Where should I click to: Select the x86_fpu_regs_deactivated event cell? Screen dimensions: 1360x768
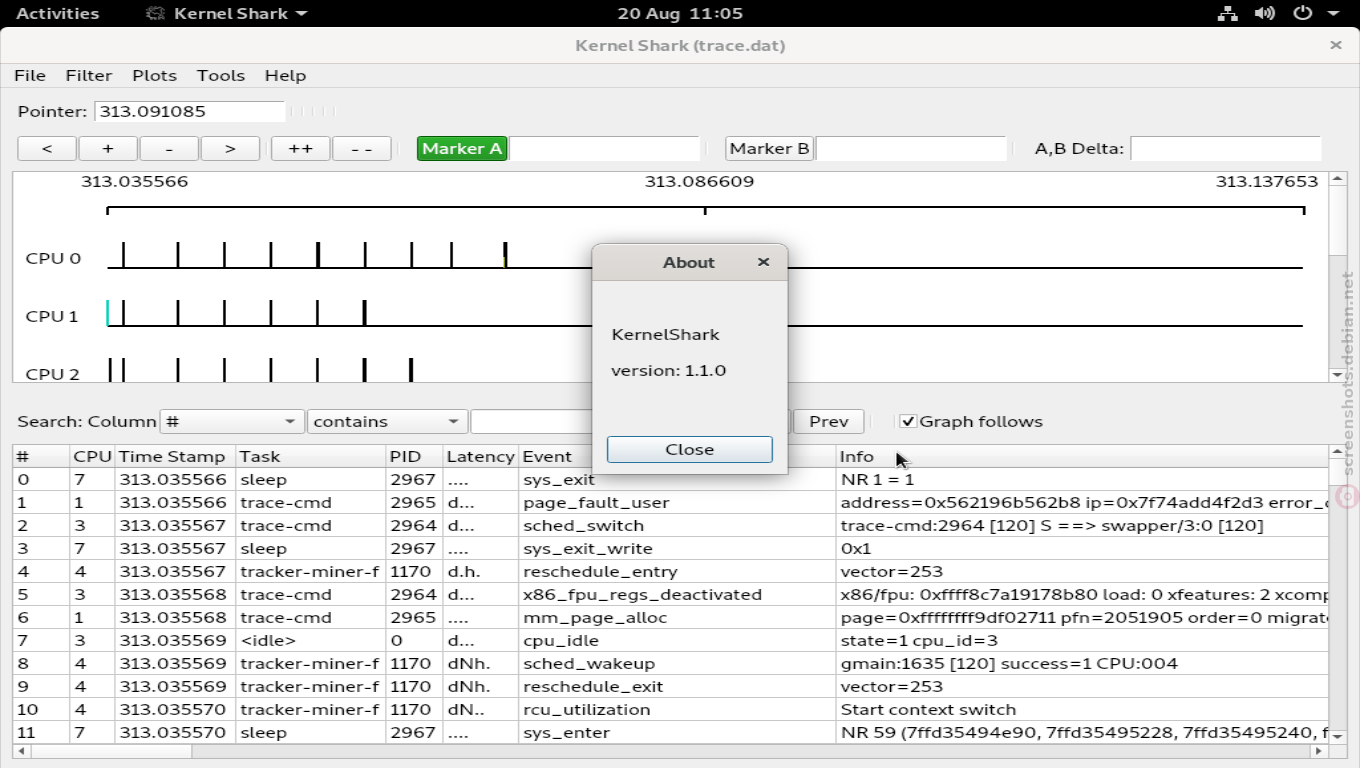[678, 594]
